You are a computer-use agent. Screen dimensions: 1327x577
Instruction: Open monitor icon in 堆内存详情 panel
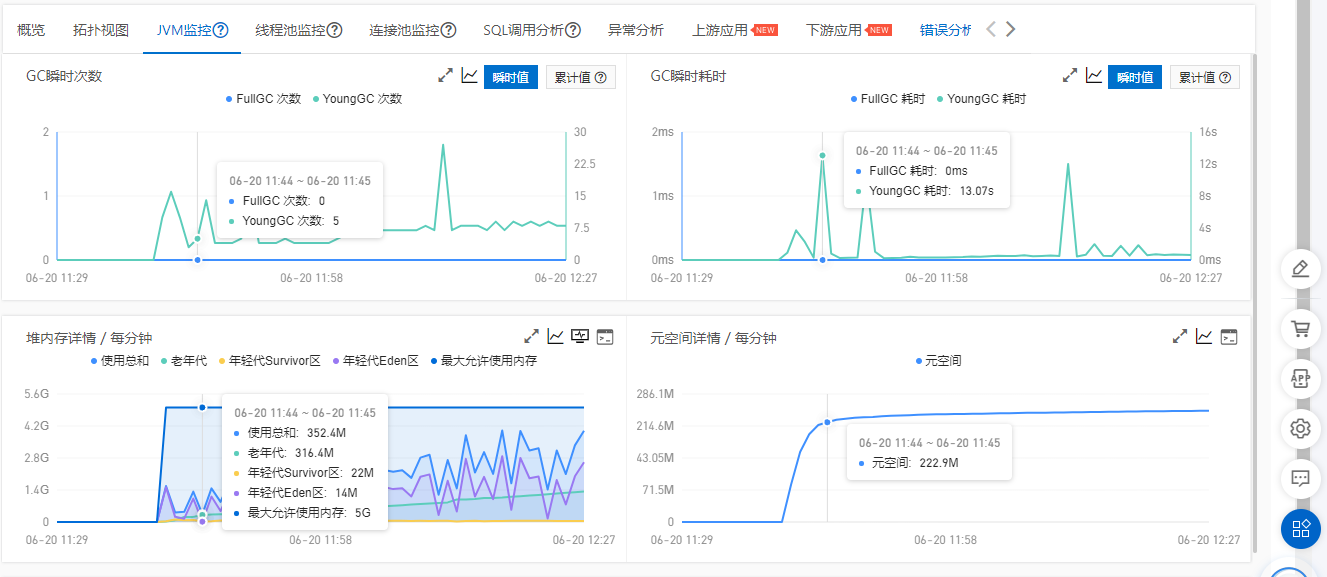coord(579,336)
